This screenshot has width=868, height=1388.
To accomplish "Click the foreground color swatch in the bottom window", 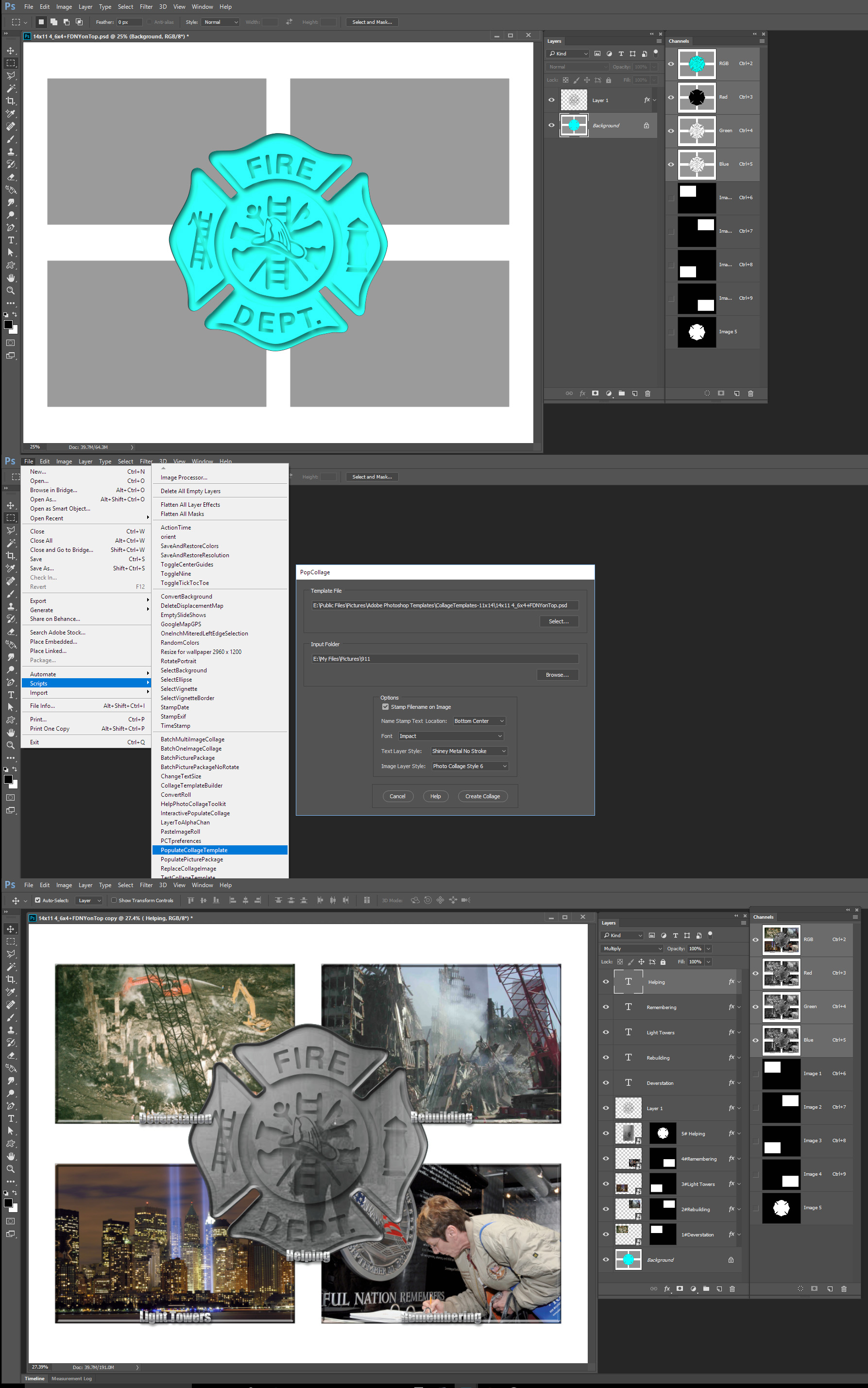I will (8, 1202).
